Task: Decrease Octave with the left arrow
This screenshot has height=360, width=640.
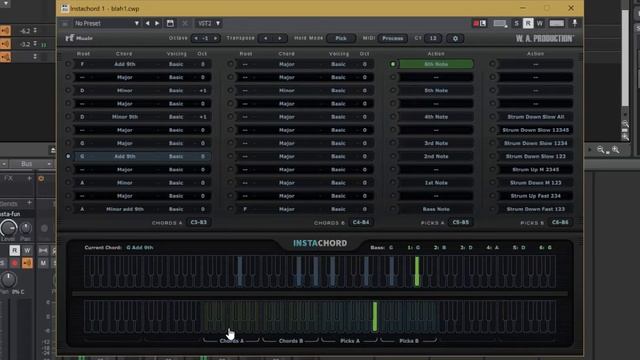Action: (x=196, y=38)
